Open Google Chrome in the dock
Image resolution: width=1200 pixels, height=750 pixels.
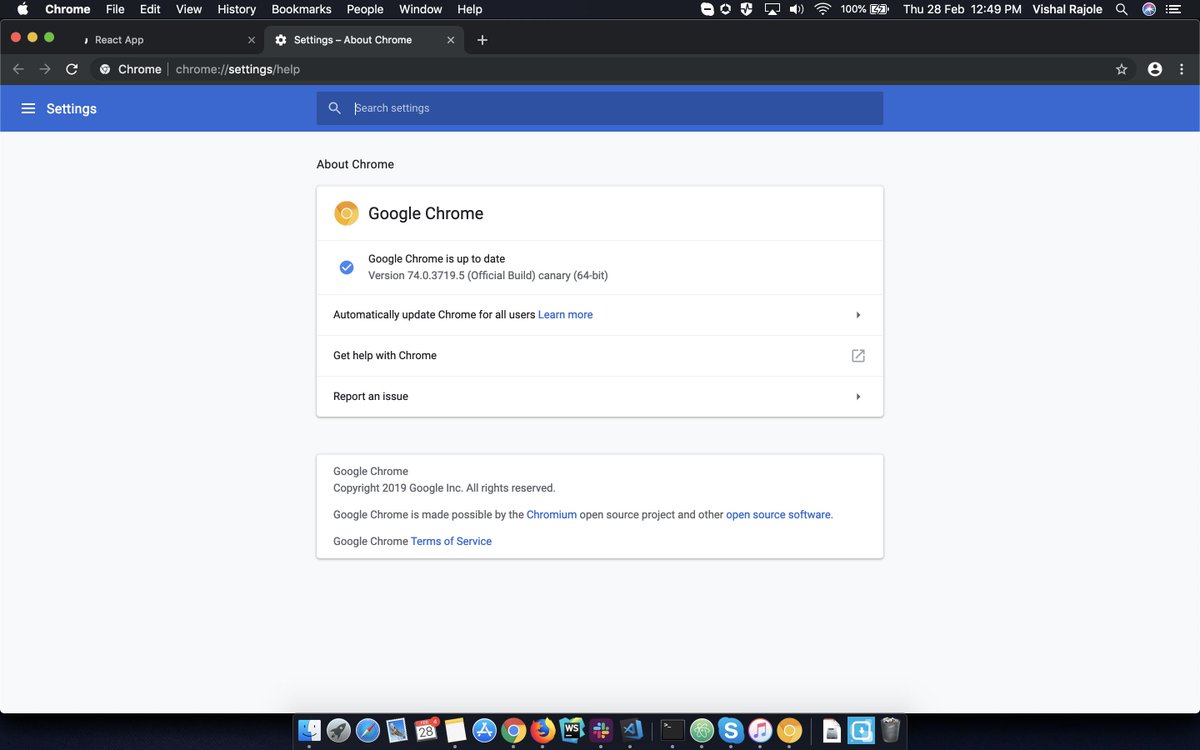pyautogui.click(x=514, y=730)
